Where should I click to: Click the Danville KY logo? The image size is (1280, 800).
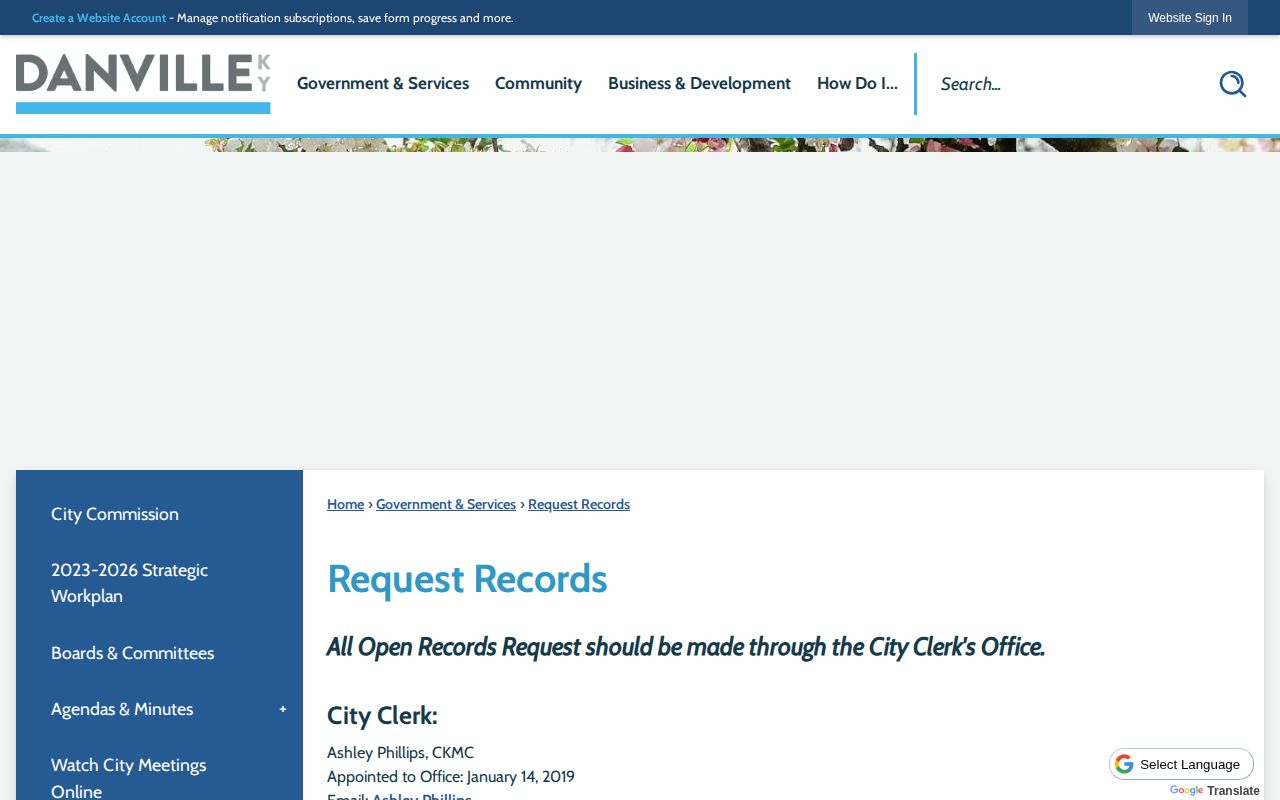[143, 84]
